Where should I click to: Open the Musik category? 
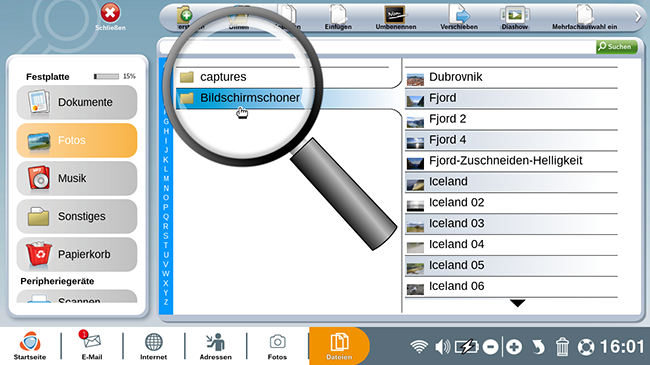pos(77,178)
